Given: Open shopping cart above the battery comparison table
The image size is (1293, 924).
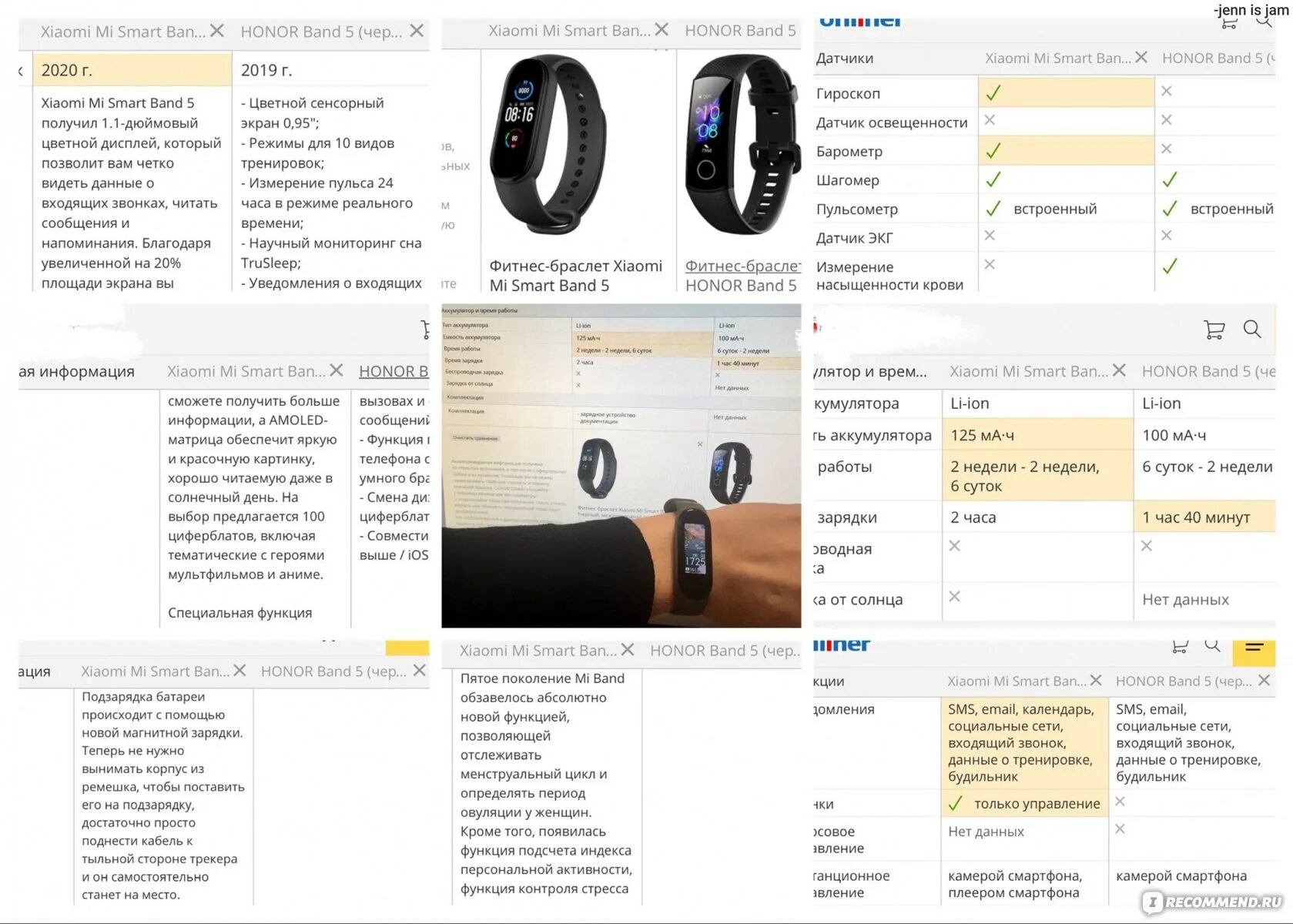Looking at the screenshot, I should pyautogui.click(x=1214, y=330).
